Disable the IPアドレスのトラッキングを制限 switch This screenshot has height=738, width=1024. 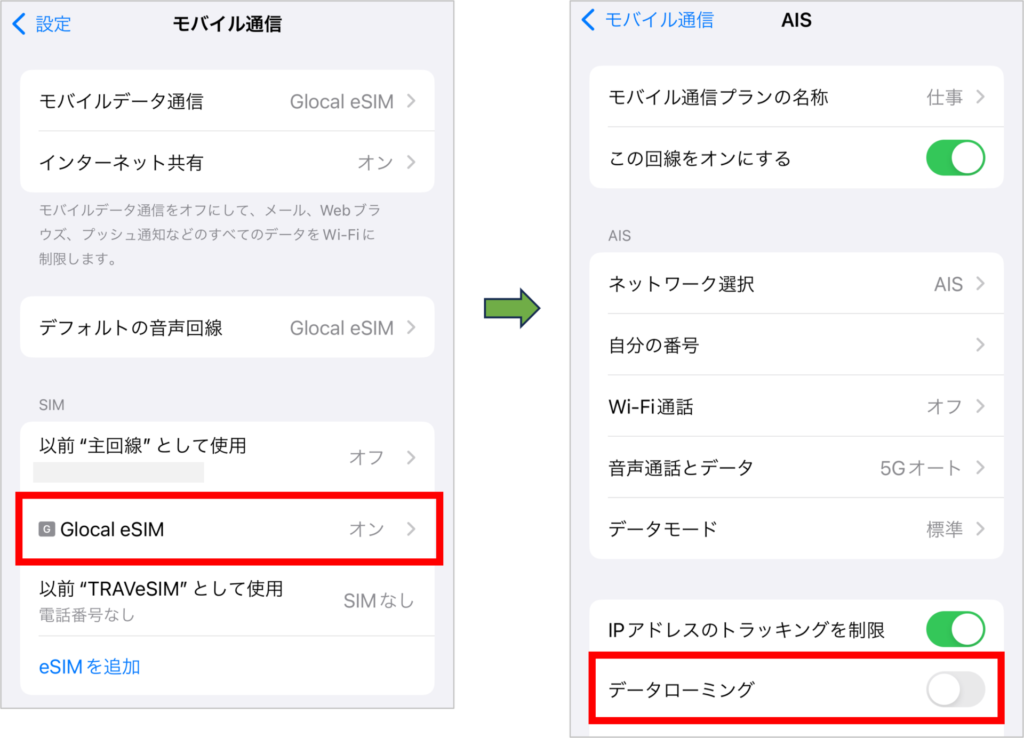click(x=955, y=630)
